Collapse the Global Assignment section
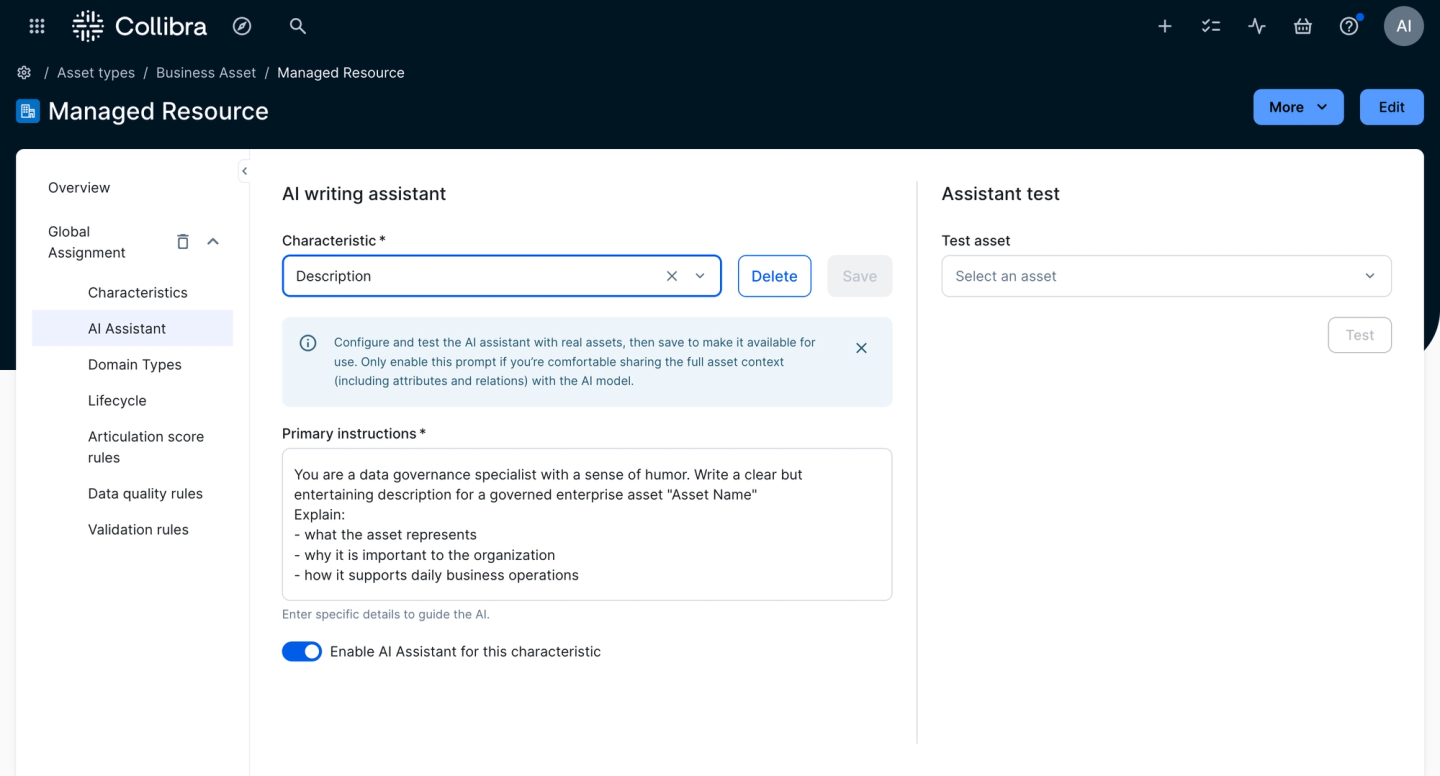The width and height of the screenshot is (1440, 776). coord(212,241)
